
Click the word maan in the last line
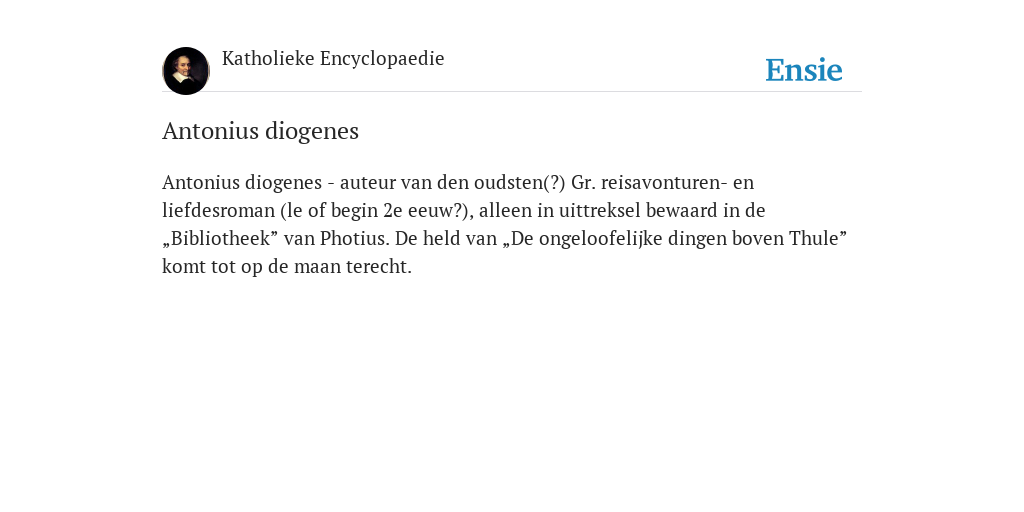[317, 266]
